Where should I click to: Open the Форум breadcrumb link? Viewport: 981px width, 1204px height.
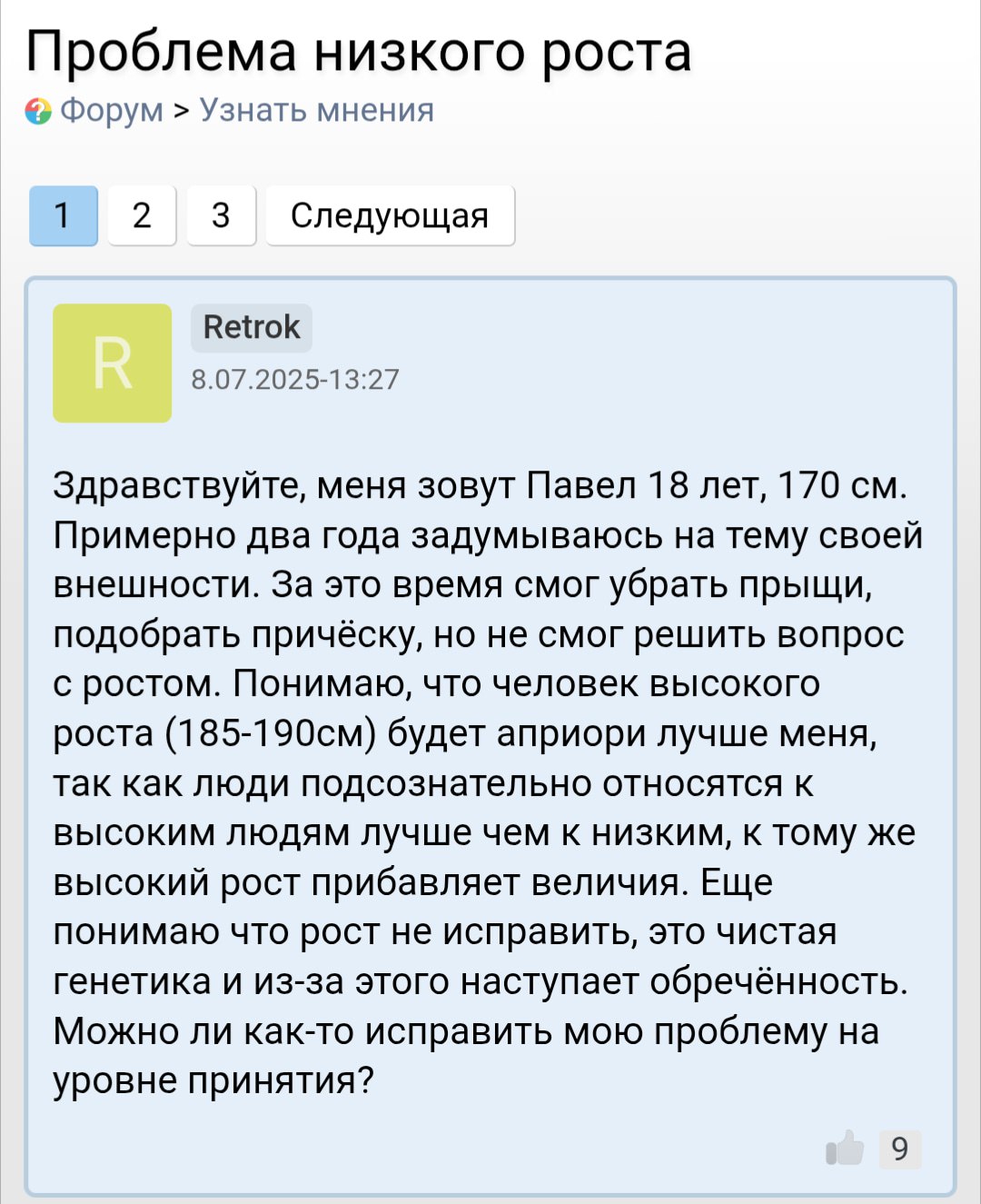pos(112,110)
